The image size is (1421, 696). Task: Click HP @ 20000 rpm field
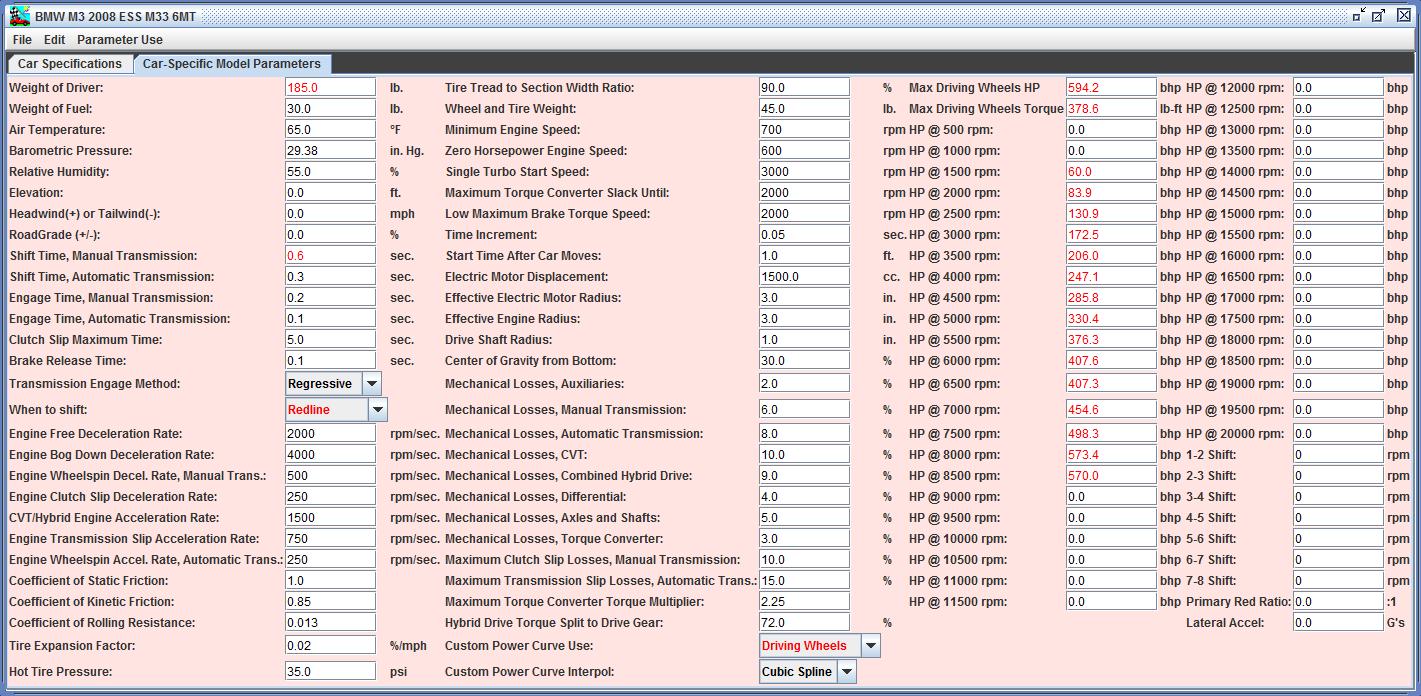(x=1338, y=434)
